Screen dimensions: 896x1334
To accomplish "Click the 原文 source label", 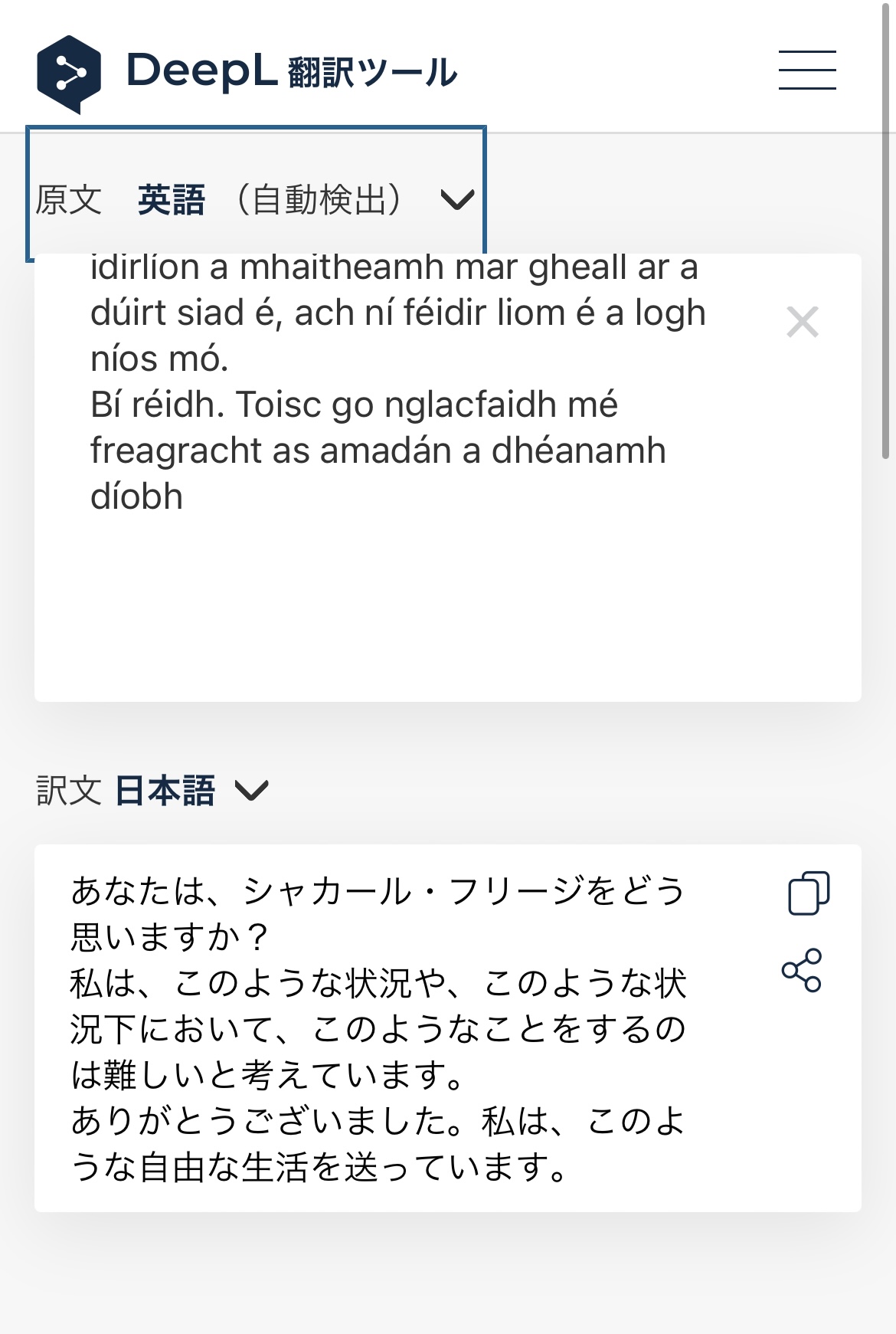I will 68,200.
